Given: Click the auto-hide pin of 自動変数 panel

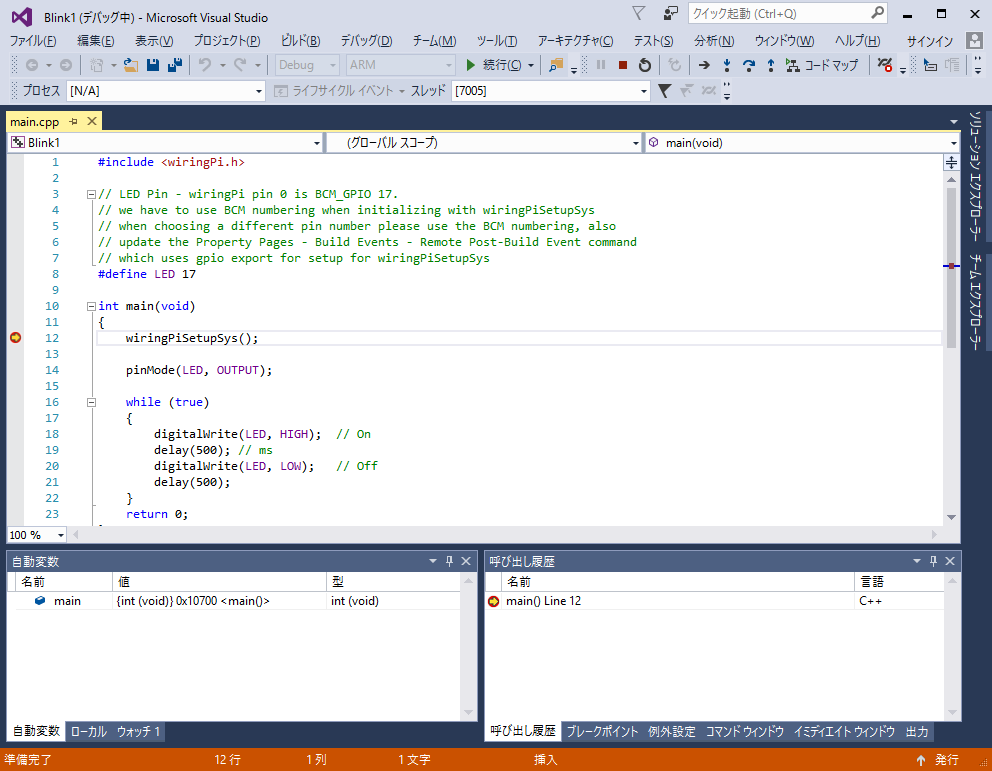Looking at the screenshot, I should pos(449,561).
